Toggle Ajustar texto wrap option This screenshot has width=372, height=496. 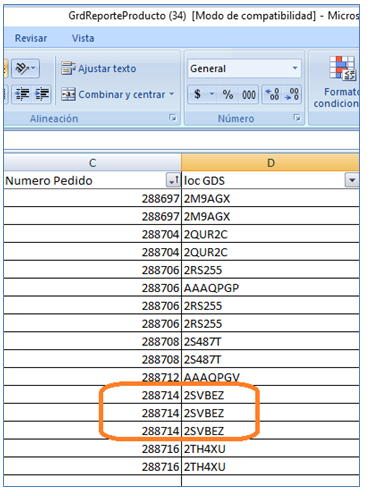point(99,69)
